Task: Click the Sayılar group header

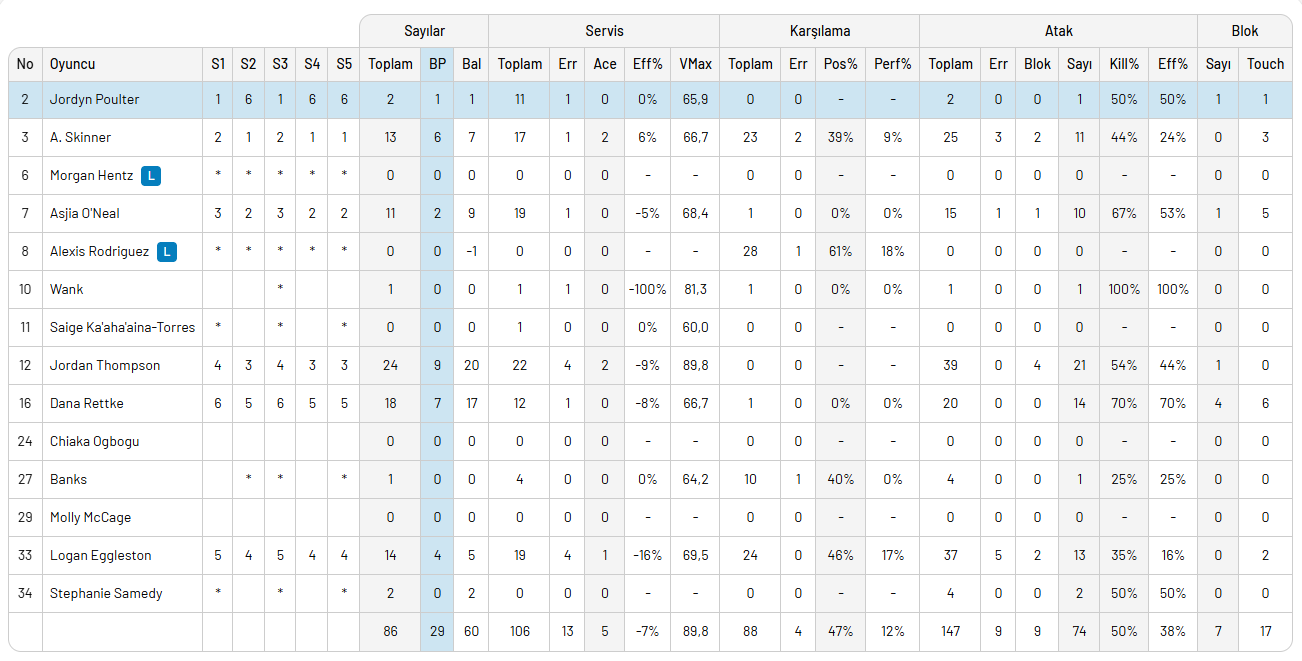Action: (x=424, y=31)
